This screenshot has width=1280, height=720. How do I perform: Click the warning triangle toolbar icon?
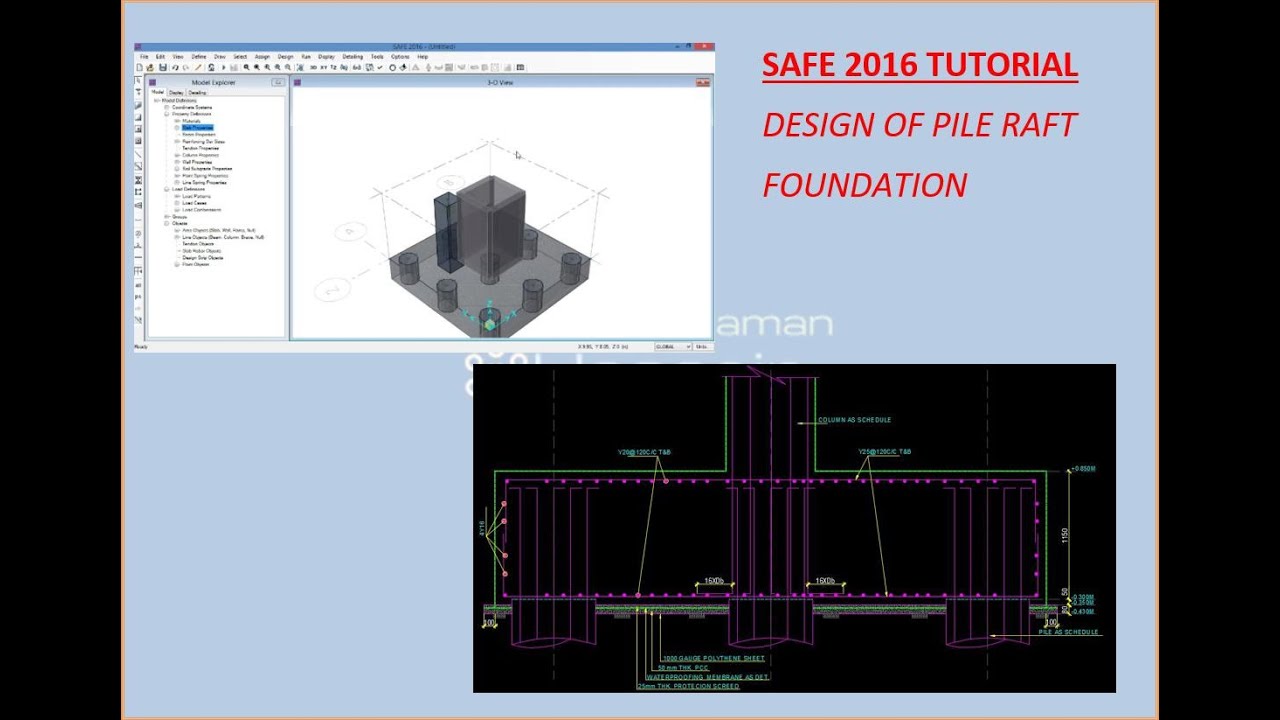[416, 67]
